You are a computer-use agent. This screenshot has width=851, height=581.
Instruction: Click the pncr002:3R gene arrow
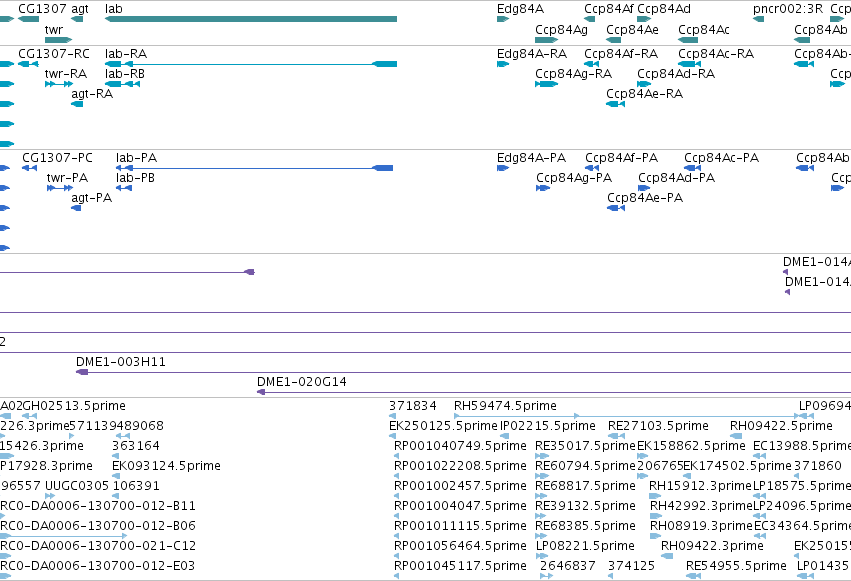759,19
